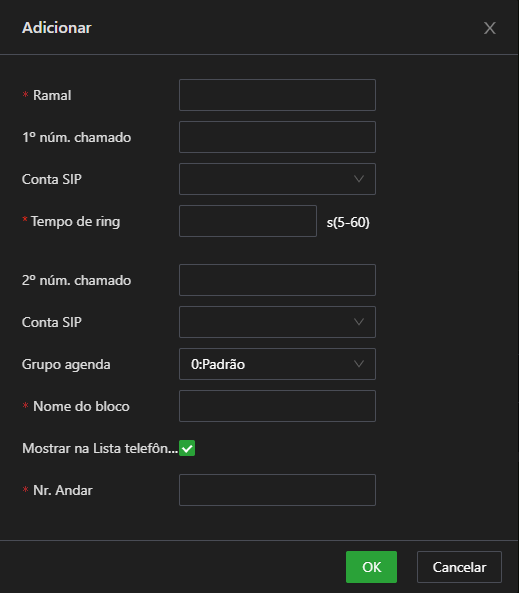Click the 1º núm. chamado text box

pos(277,137)
